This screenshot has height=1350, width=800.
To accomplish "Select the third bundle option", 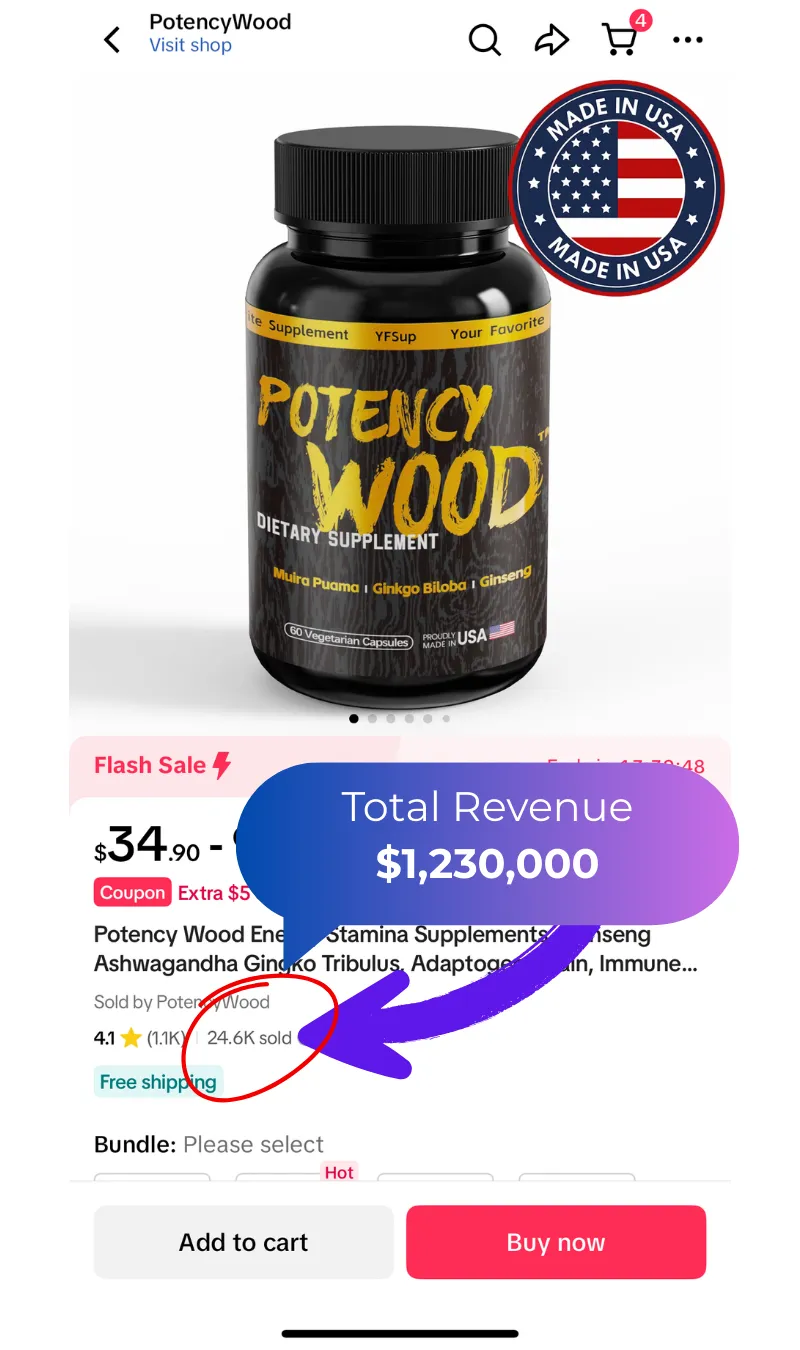I will coord(435,1176).
